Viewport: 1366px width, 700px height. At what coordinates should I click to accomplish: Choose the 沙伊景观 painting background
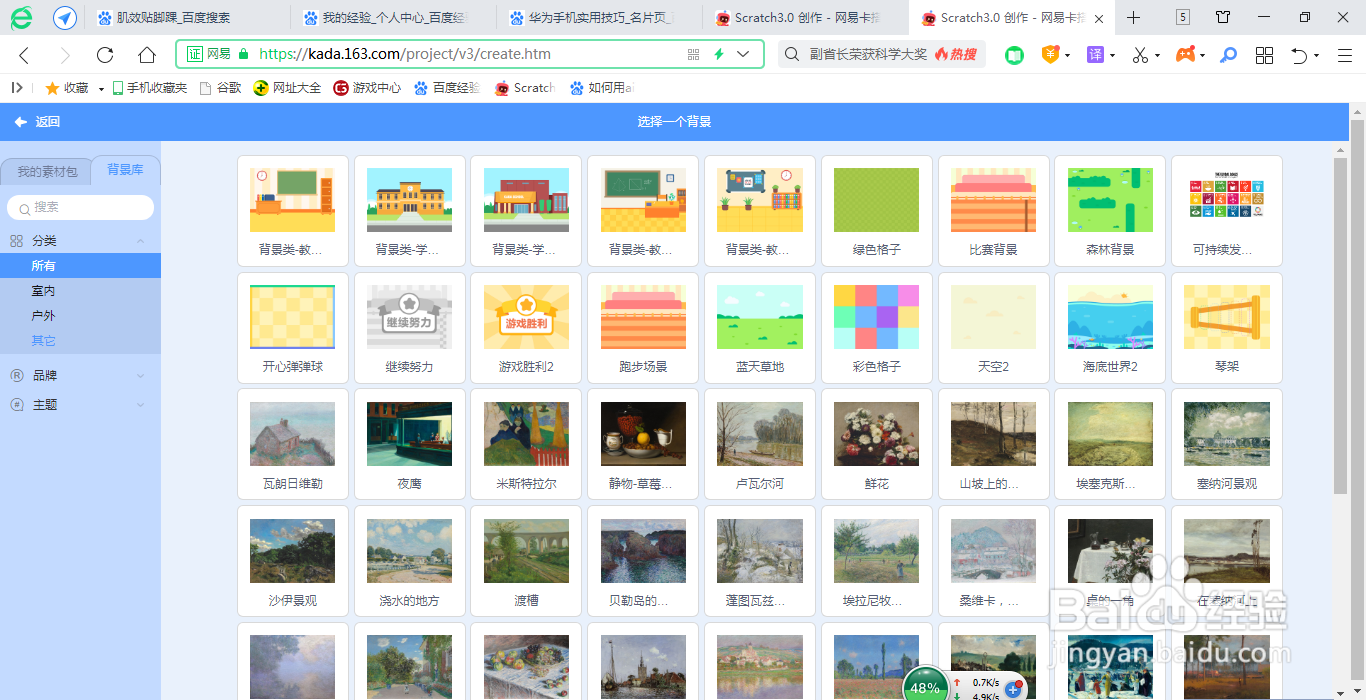tap(293, 562)
